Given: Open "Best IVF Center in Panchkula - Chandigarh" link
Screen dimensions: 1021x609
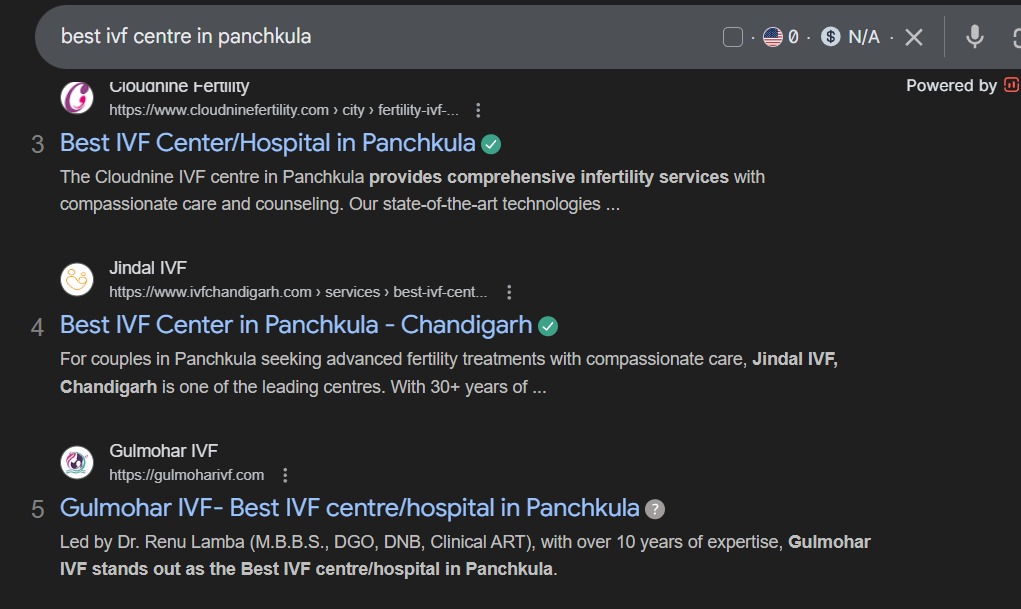Looking at the screenshot, I should click(x=296, y=326).
